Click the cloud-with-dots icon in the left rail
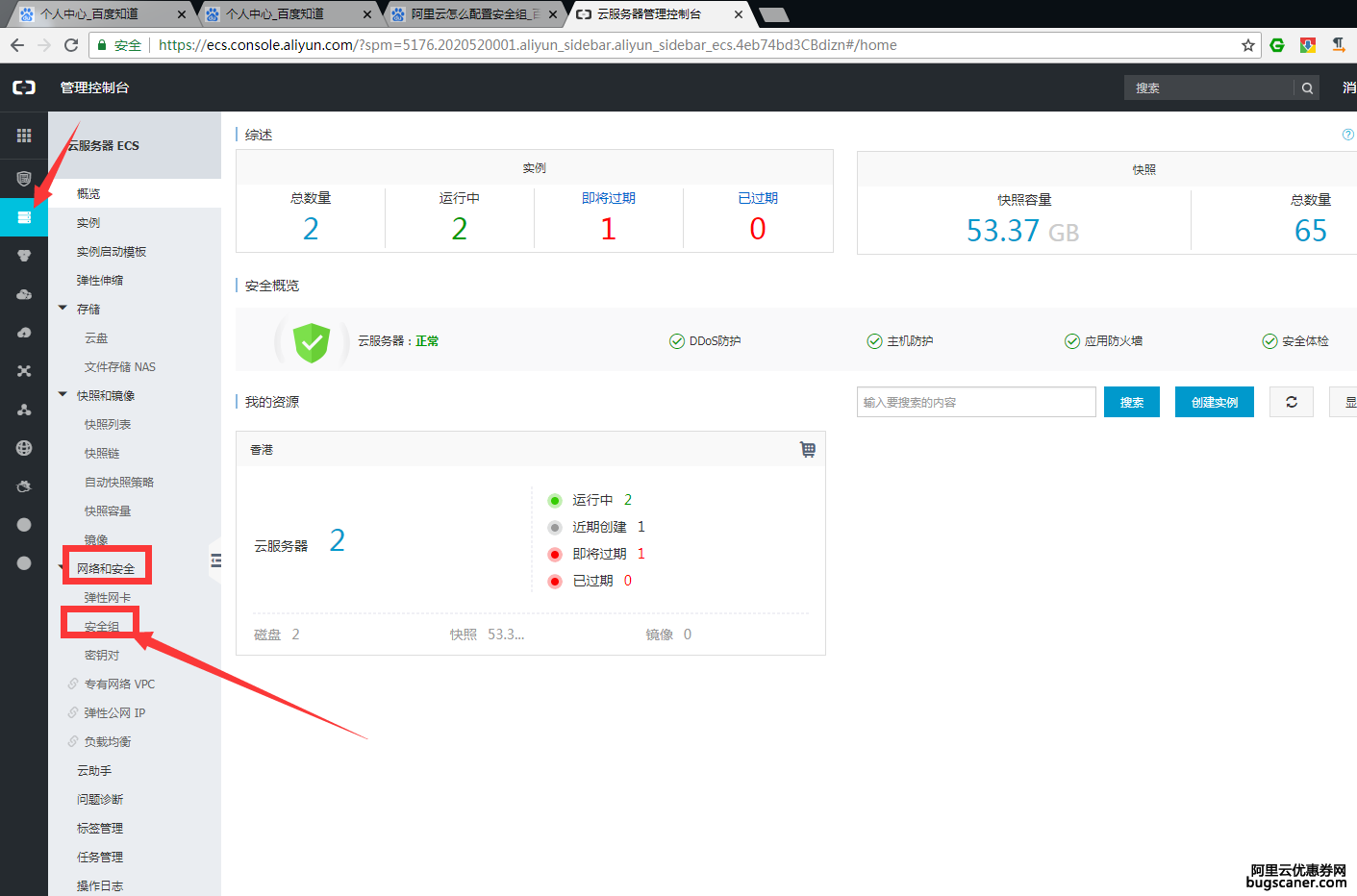Viewport: 1357px width, 896px height. pyautogui.click(x=24, y=294)
